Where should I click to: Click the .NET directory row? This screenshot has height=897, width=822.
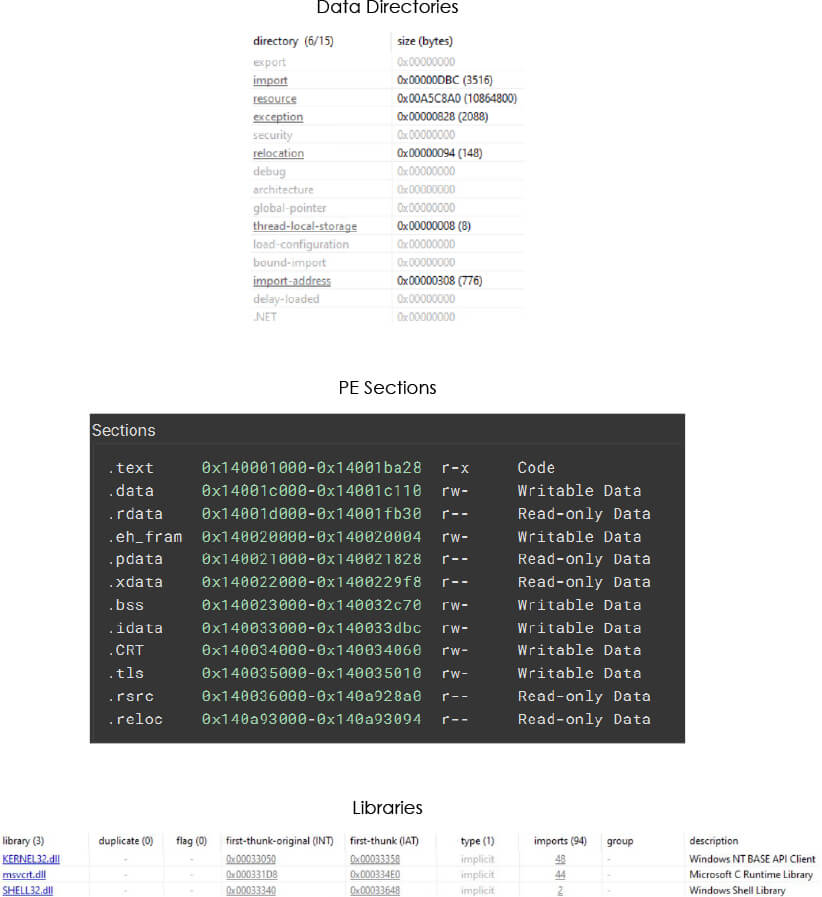click(x=387, y=317)
